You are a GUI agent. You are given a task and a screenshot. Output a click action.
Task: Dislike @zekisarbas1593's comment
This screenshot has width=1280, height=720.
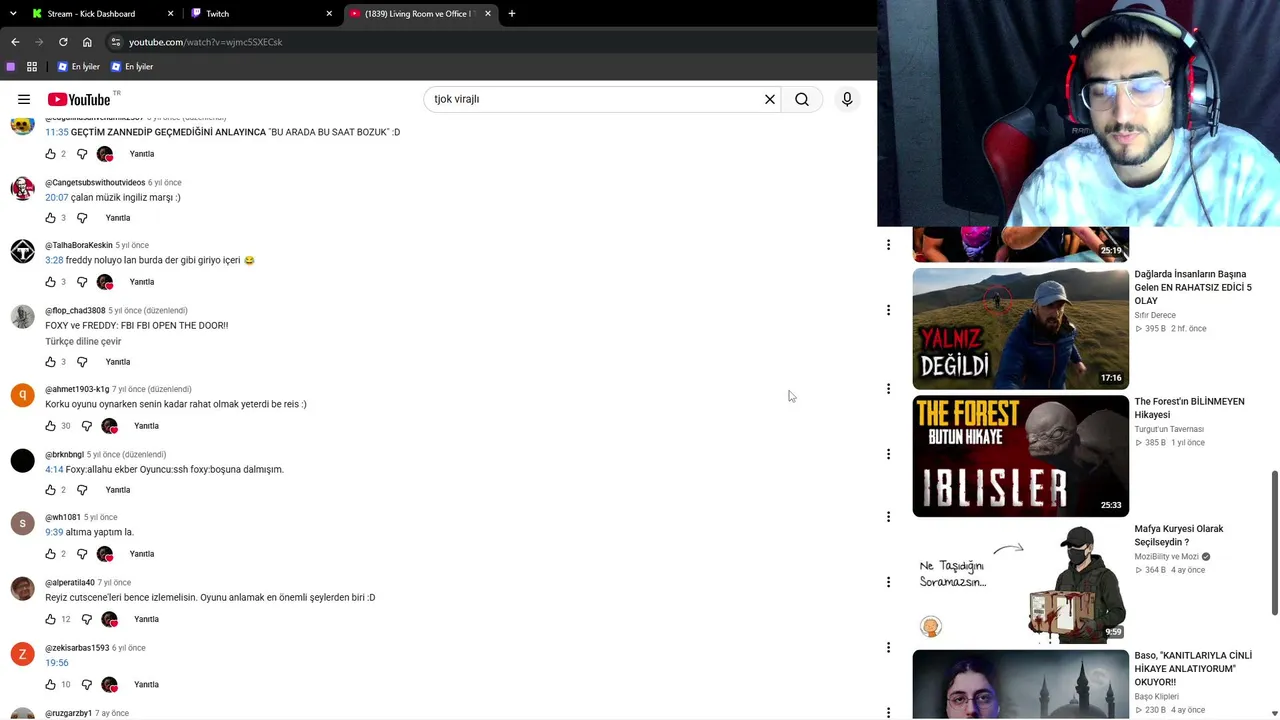(87, 685)
